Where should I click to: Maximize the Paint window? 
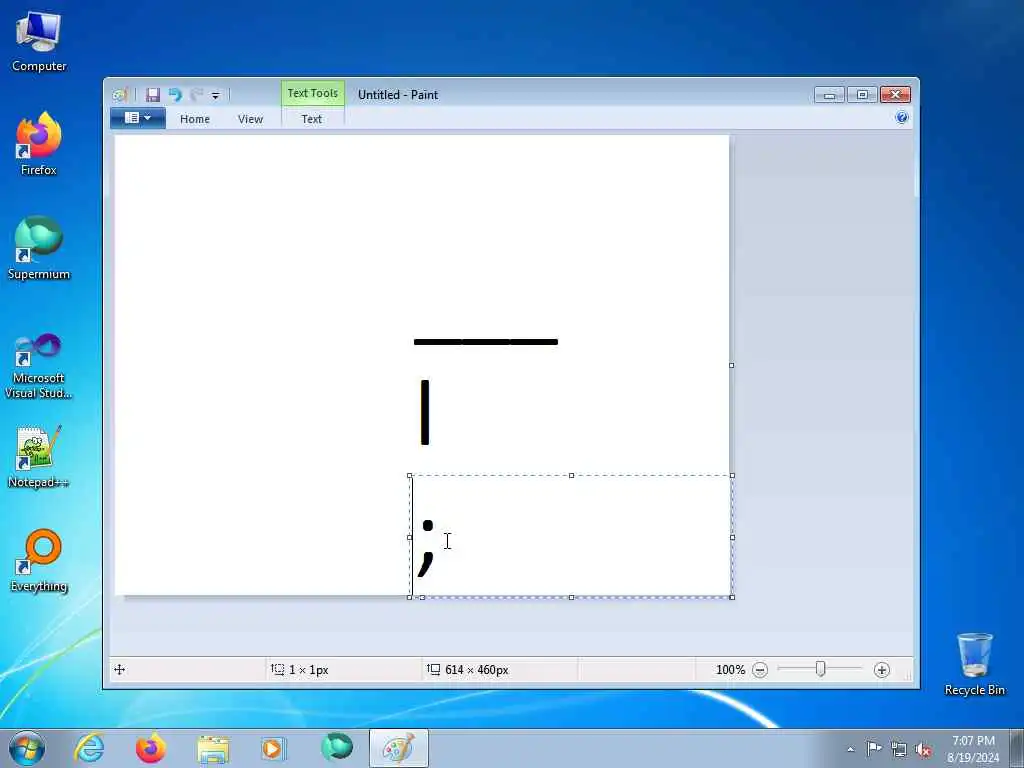click(x=862, y=95)
